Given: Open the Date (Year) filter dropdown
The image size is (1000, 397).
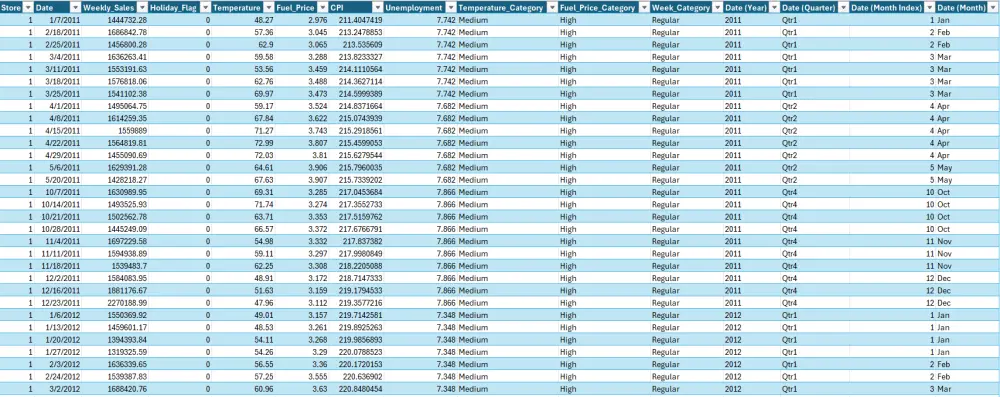Looking at the screenshot, I should click(774, 8).
